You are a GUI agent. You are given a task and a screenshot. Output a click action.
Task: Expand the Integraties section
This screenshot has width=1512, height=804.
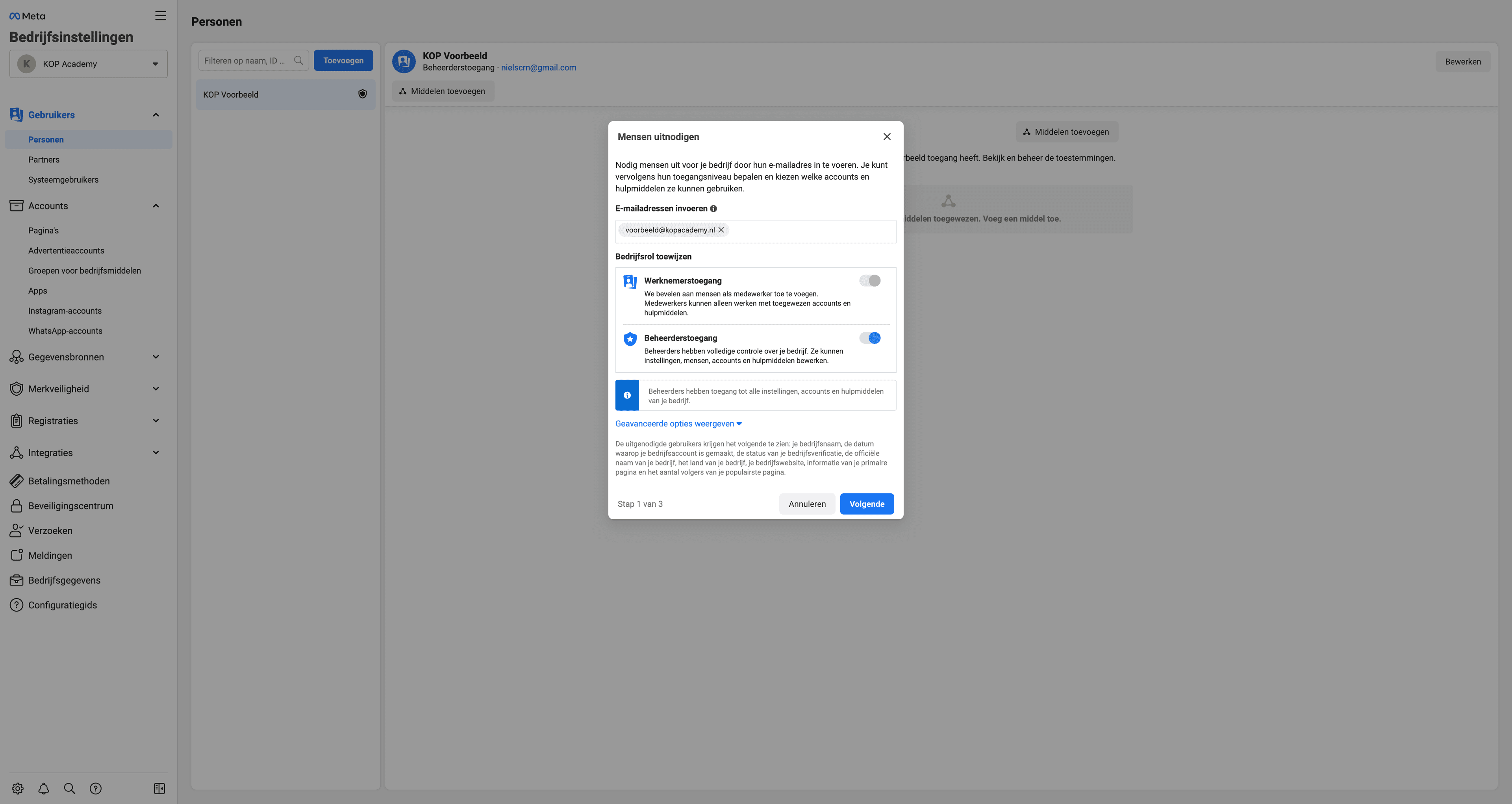pos(156,452)
